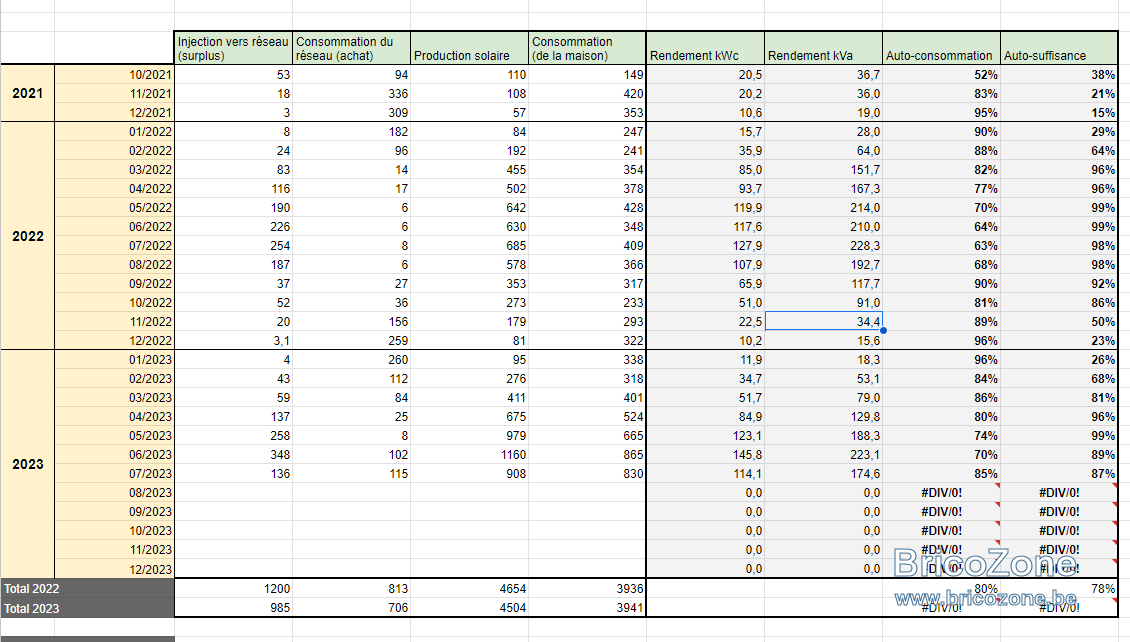Select the 'Consommation du réseau (achat)' header
This screenshot has height=642, width=1130.
(x=351, y=48)
